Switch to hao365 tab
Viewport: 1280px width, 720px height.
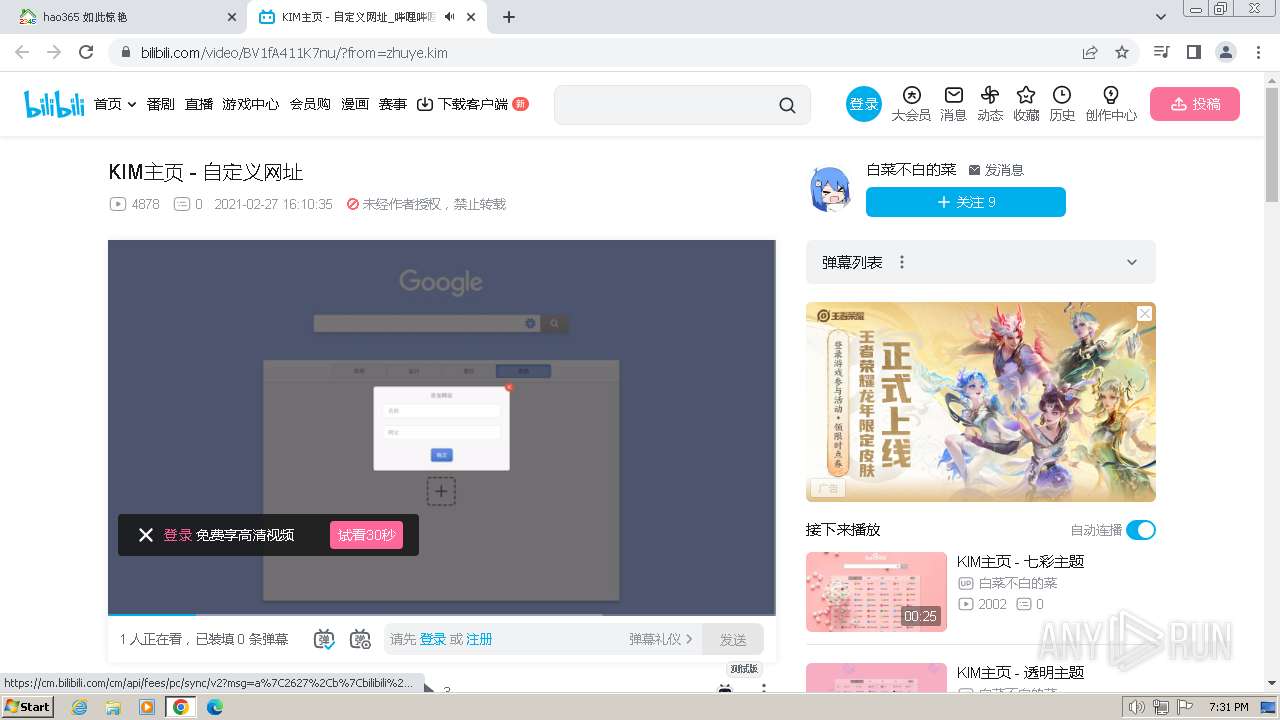pos(128,17)
